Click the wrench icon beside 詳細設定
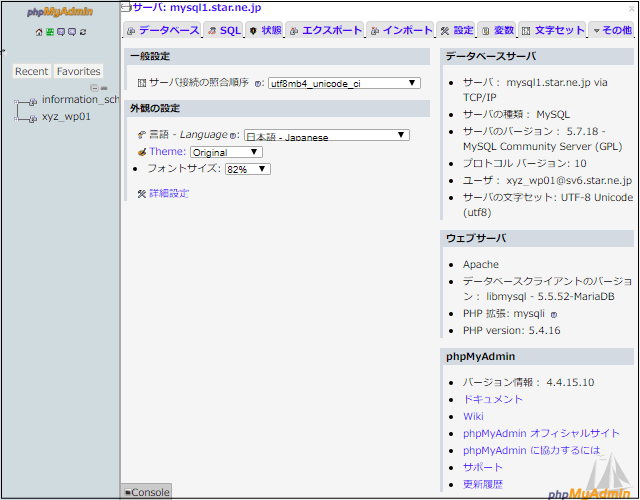Viewport: 640px width, 500px height. pos(142,194)
